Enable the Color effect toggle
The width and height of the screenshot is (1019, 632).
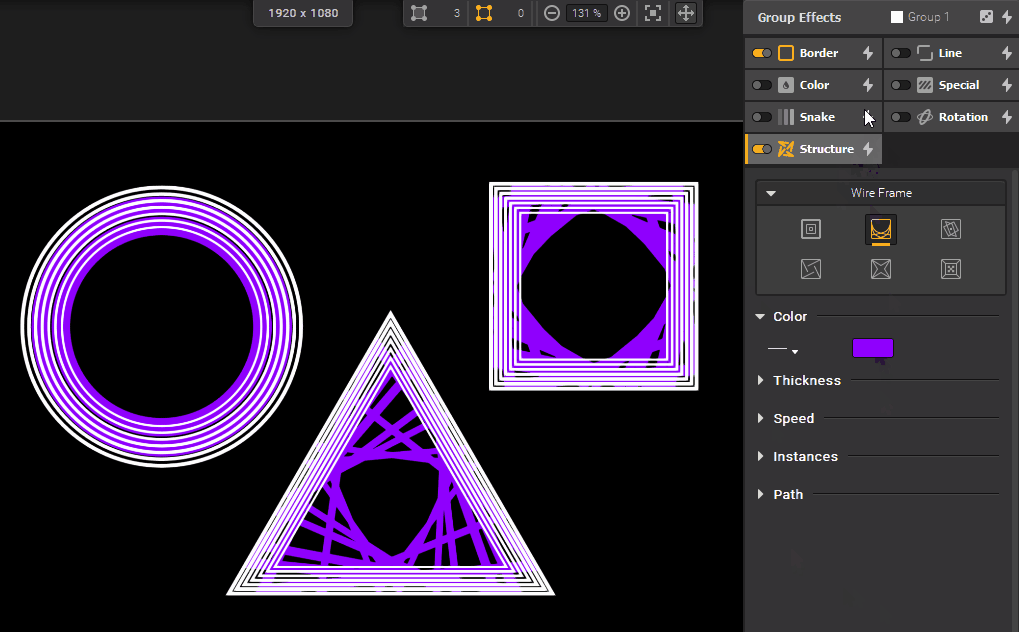[762, 85]
